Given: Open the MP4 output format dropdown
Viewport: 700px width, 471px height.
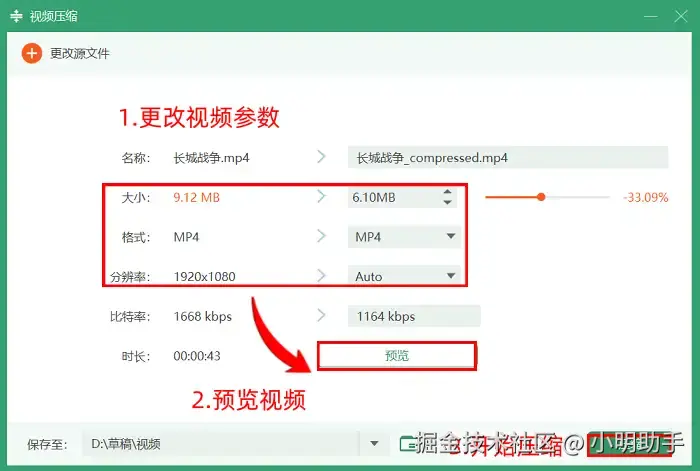Looking at the screenshot, I should coord(404,237).
